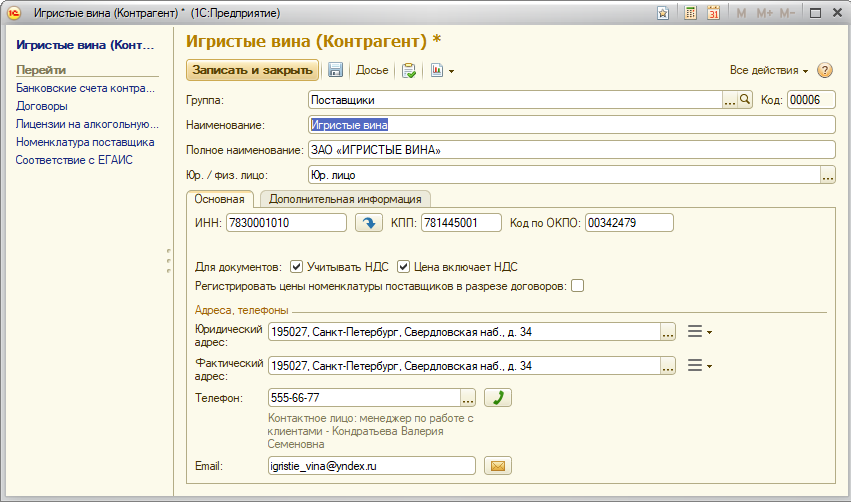Screen dimensions: 851x502
Task: Click the favorites star icon in title bar
Action: pyautogui.click(x=663, y=13)
